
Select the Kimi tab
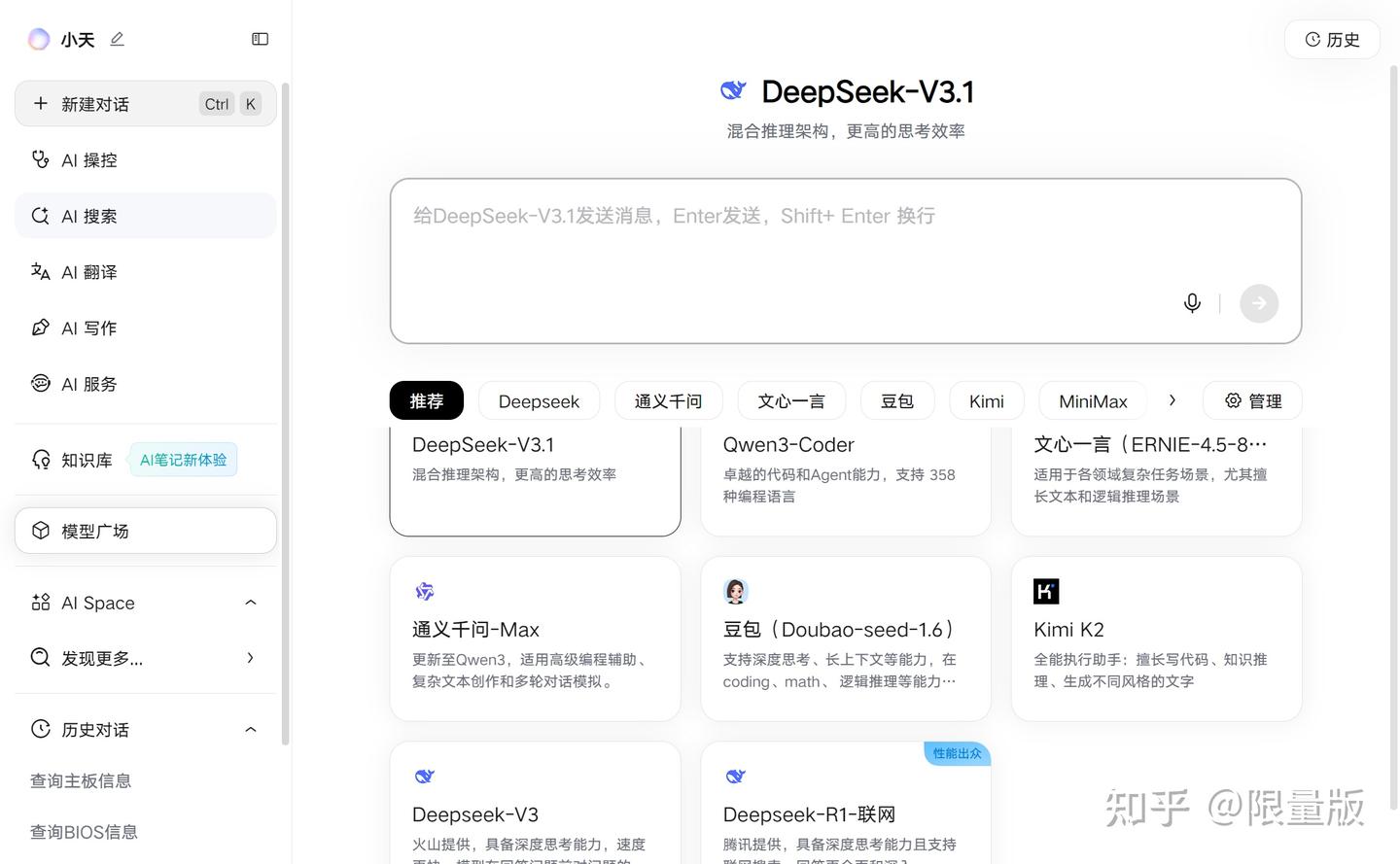[987, 400]
